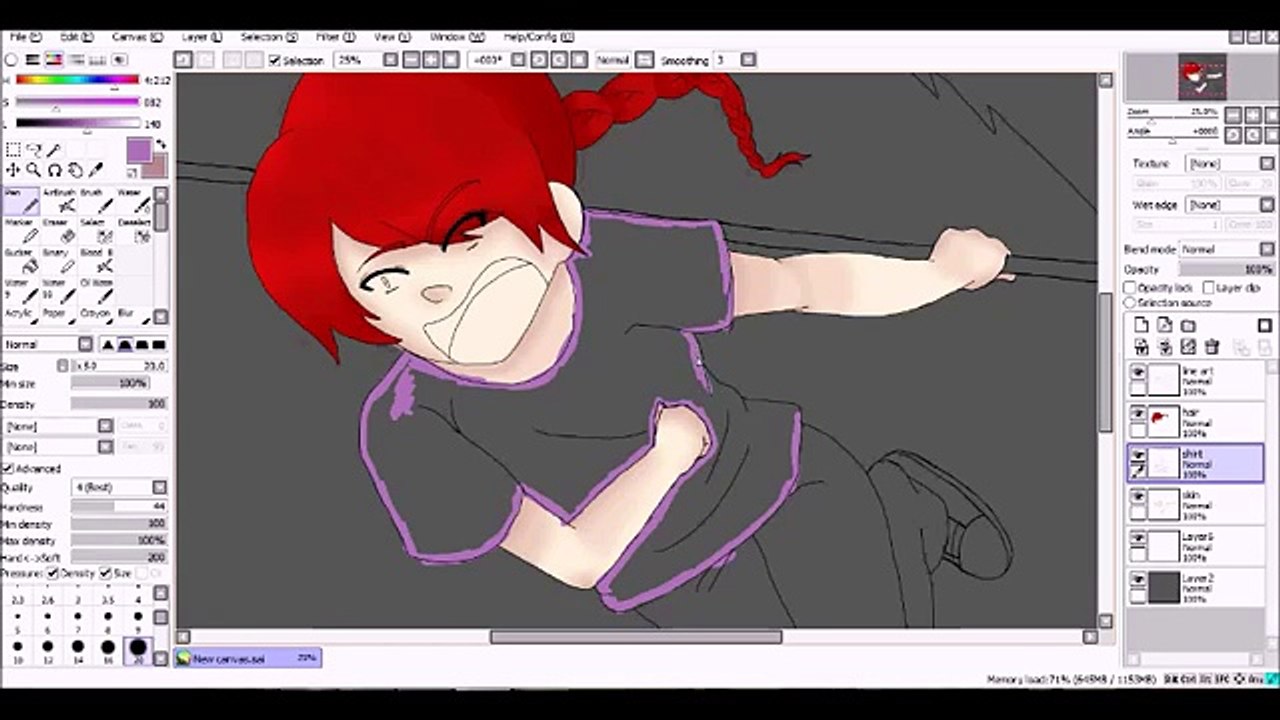Show the RGB sliders panel
The image size is (1280, 720).
point(32,60)
